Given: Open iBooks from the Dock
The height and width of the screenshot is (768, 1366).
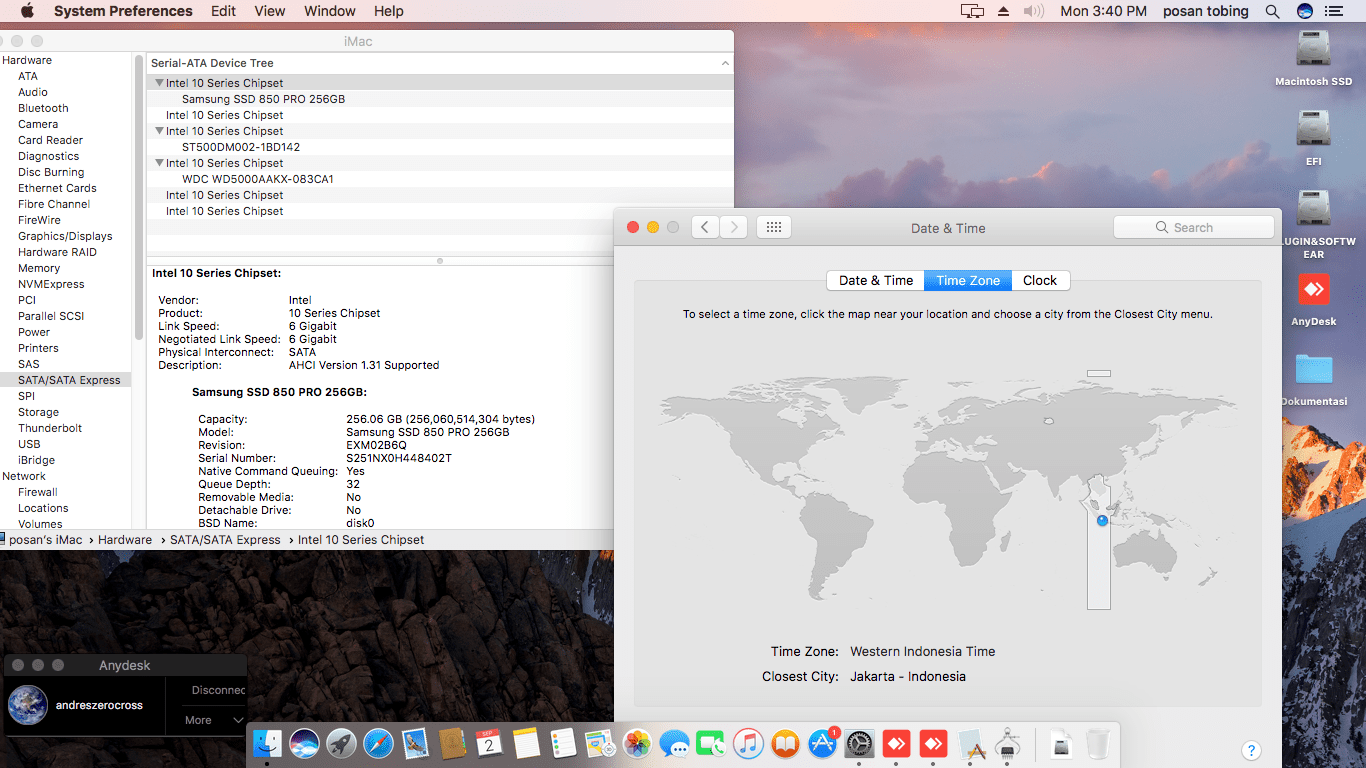Looking at the screenshot, I should (785, 743).
